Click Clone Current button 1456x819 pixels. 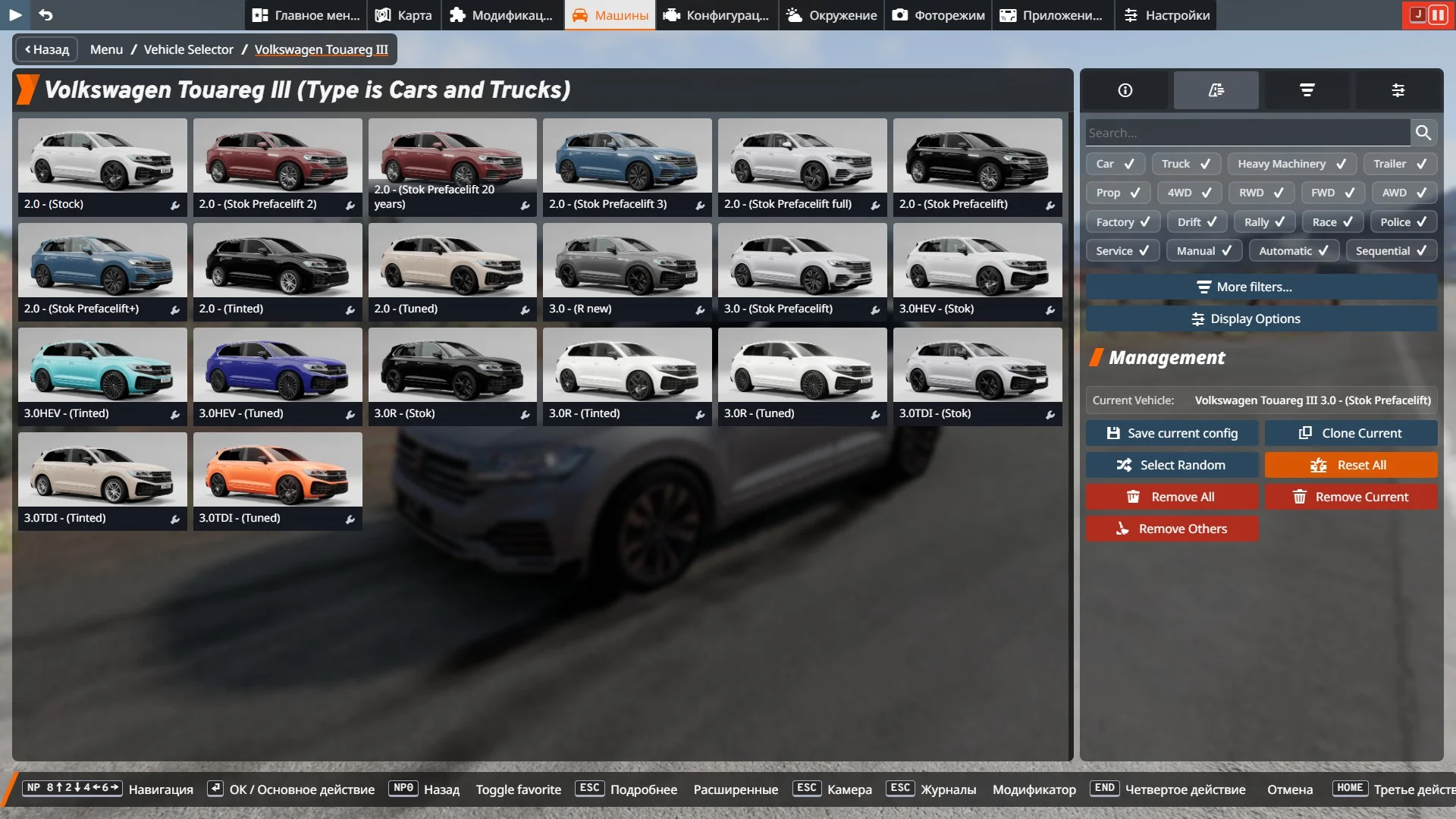[1351, 433]
